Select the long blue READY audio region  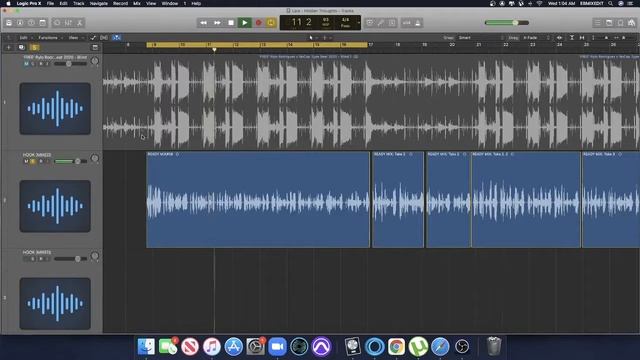(x=258, y=200)
